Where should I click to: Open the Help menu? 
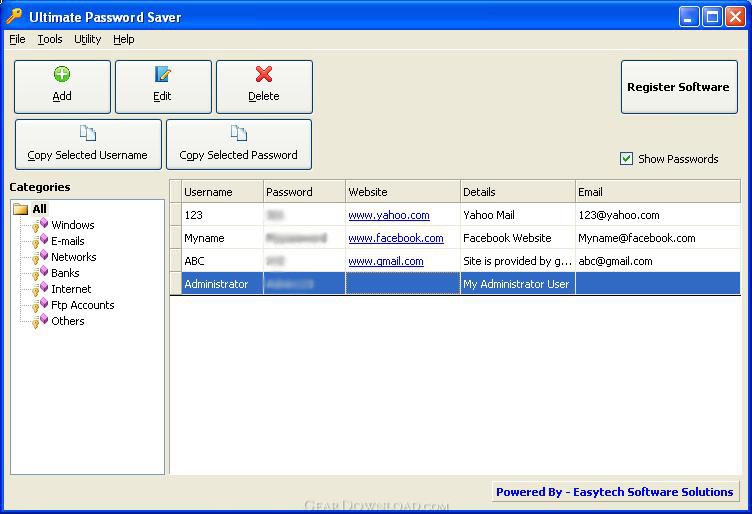124,39
